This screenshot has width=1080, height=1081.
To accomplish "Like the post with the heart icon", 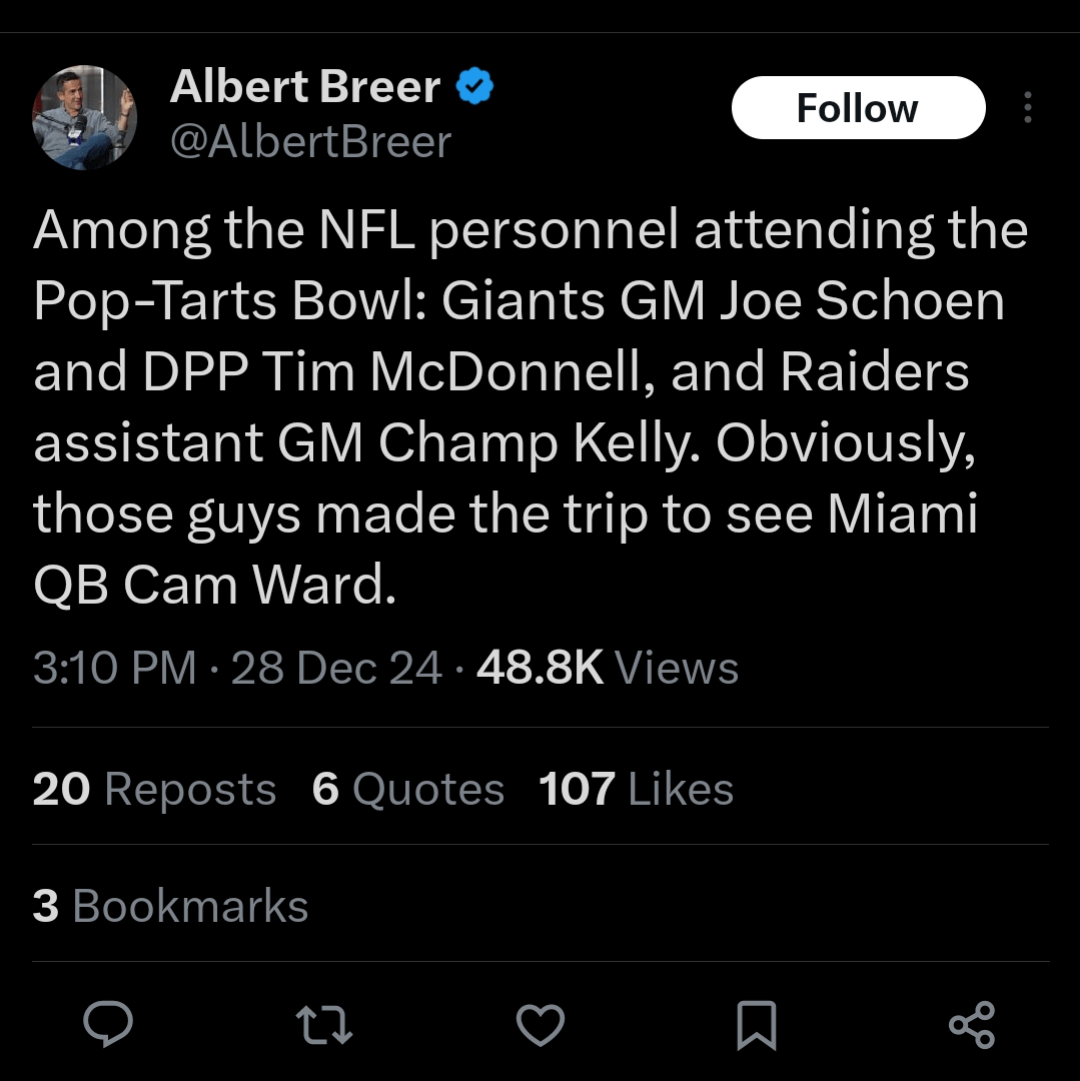I will [x=540, y=1025].
